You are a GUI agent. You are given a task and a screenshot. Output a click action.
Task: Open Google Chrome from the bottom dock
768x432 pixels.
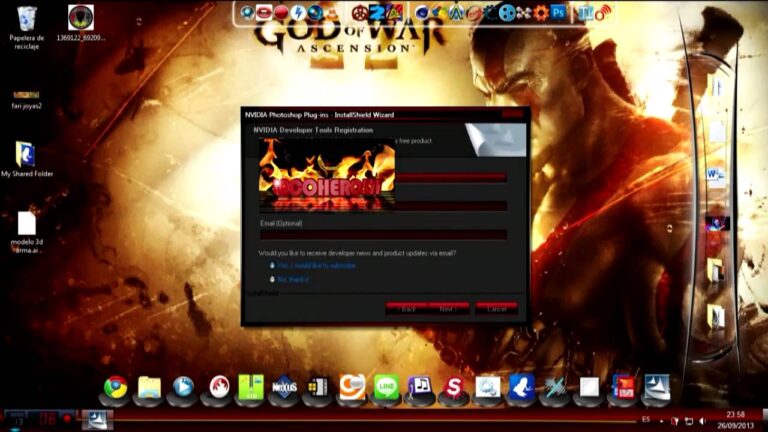116,387
